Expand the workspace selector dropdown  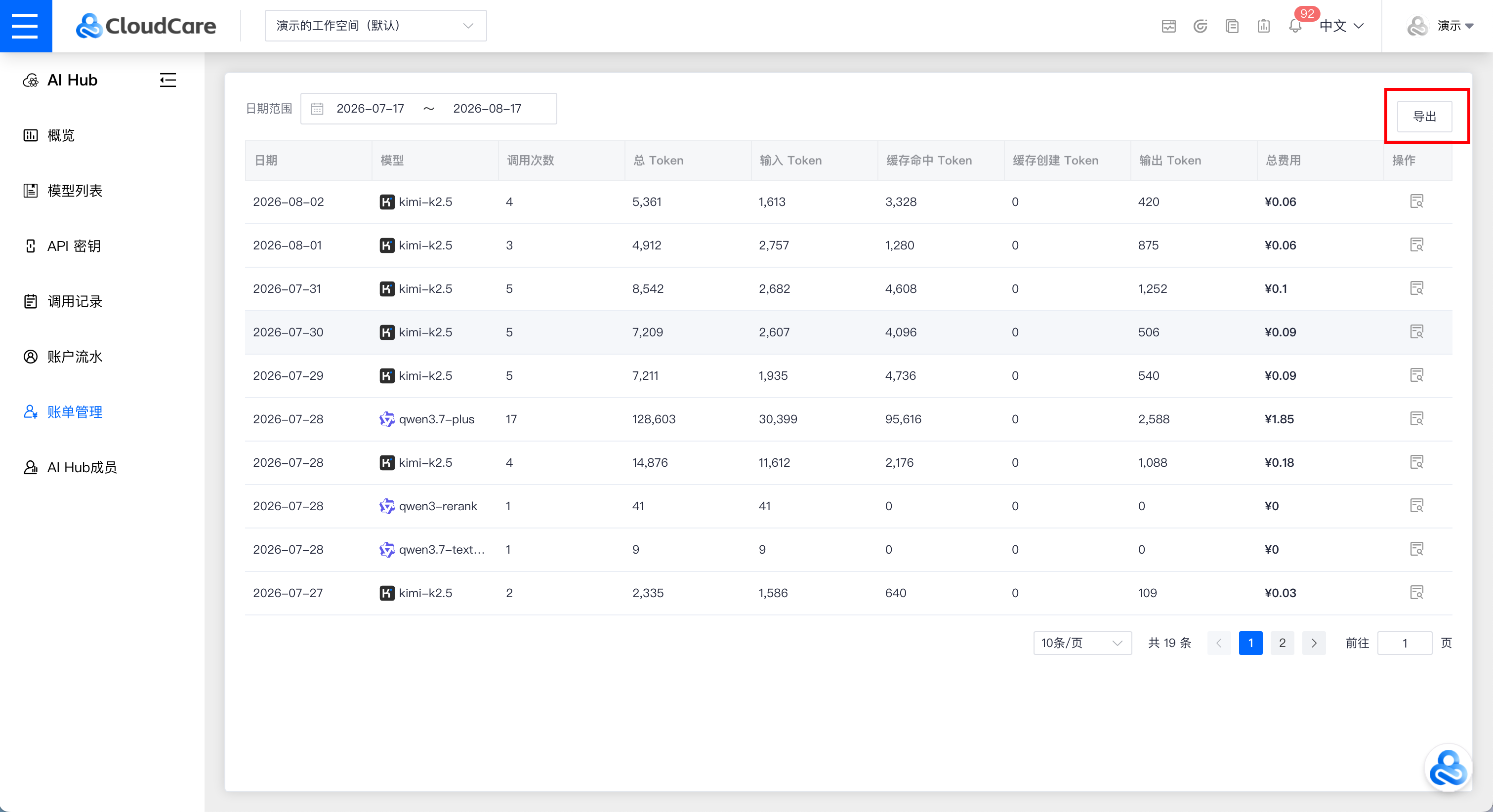[x=375, y=26]
